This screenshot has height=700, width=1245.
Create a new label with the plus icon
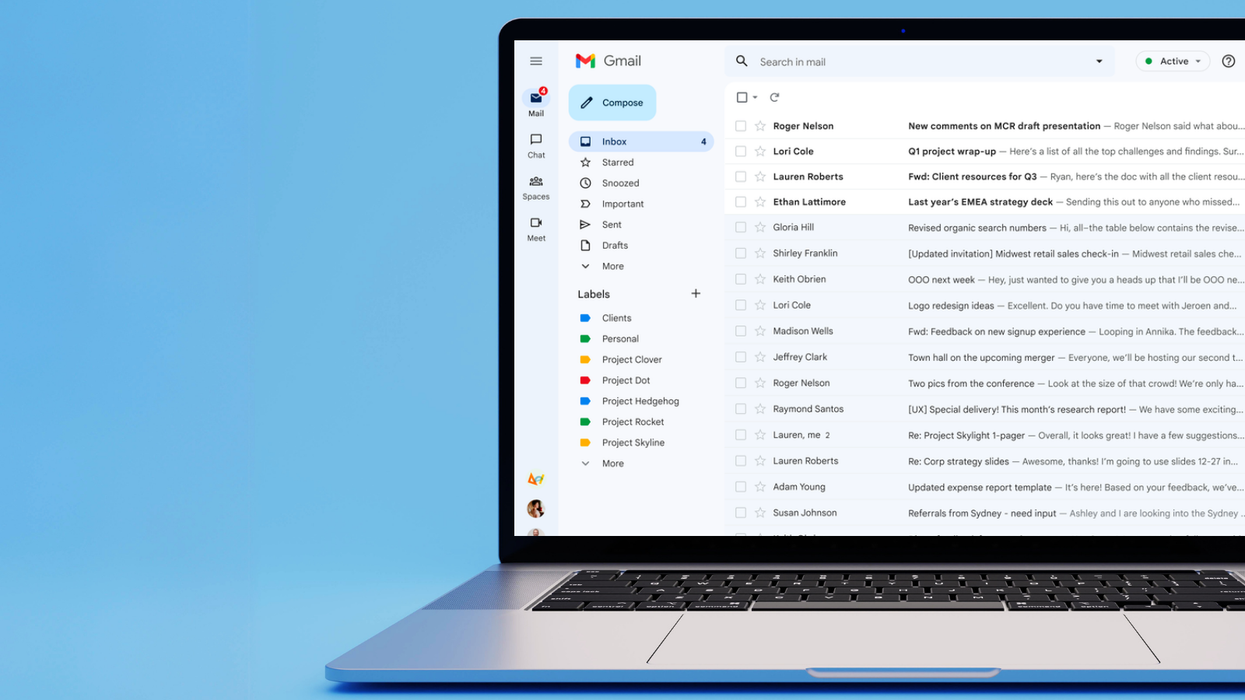(696, 293)
